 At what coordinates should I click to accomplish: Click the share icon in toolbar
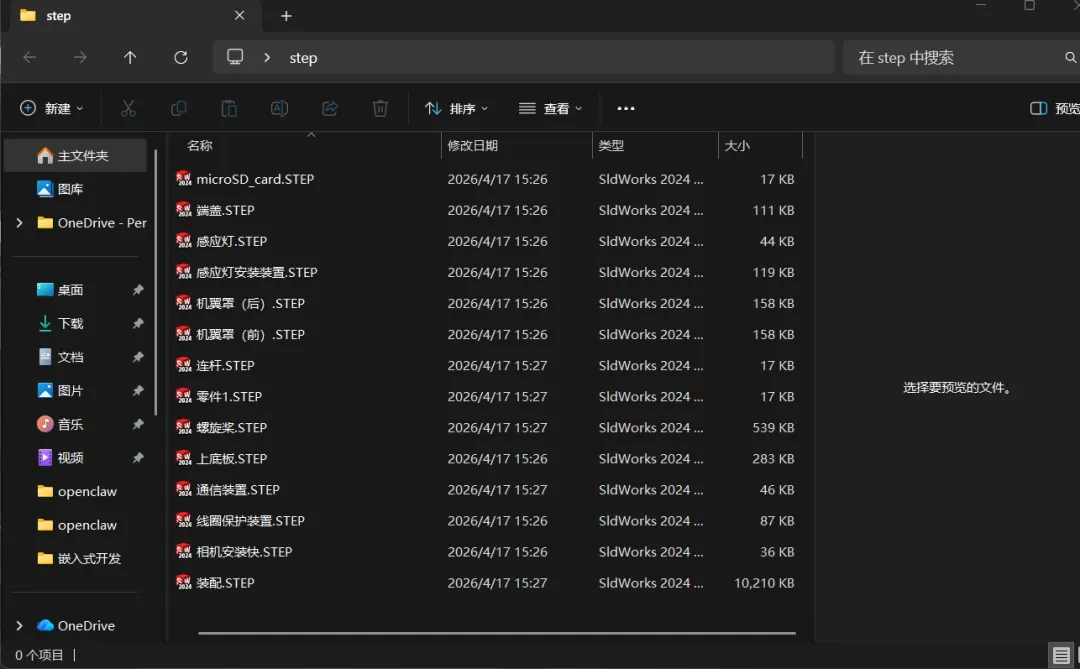tap(330, 108)
